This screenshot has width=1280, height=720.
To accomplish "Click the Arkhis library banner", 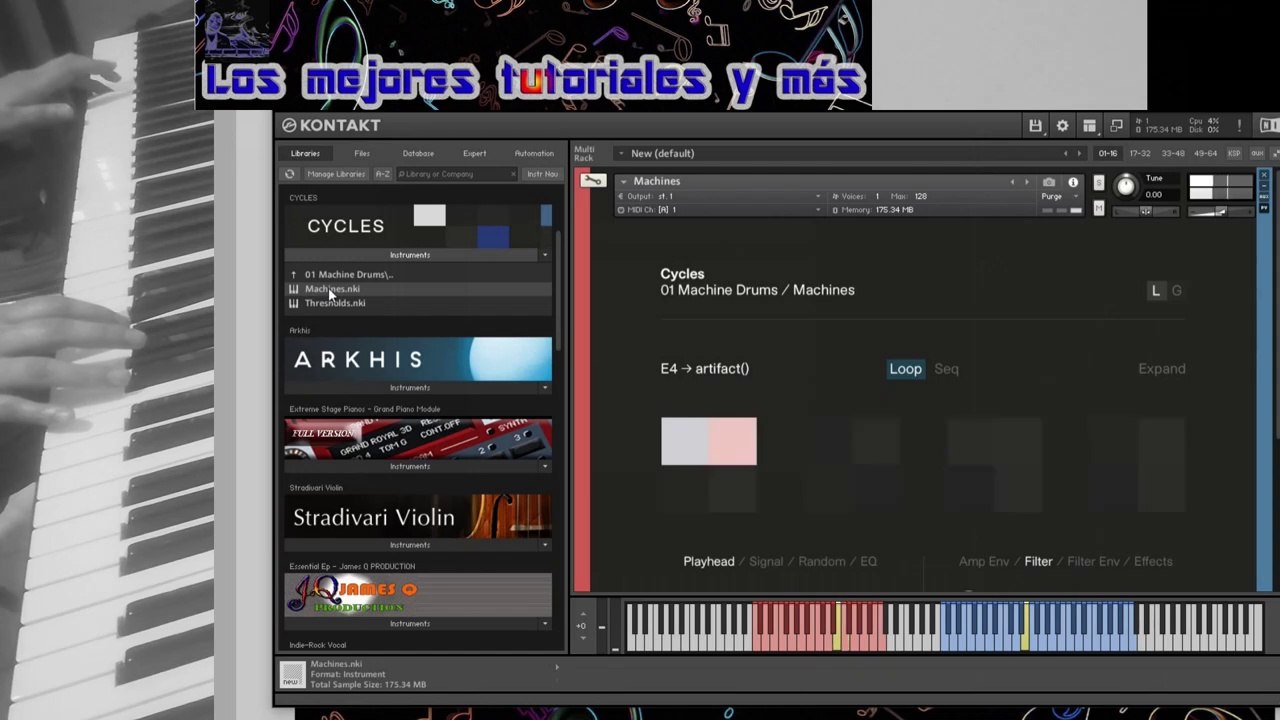I will [x=418, y=360].
